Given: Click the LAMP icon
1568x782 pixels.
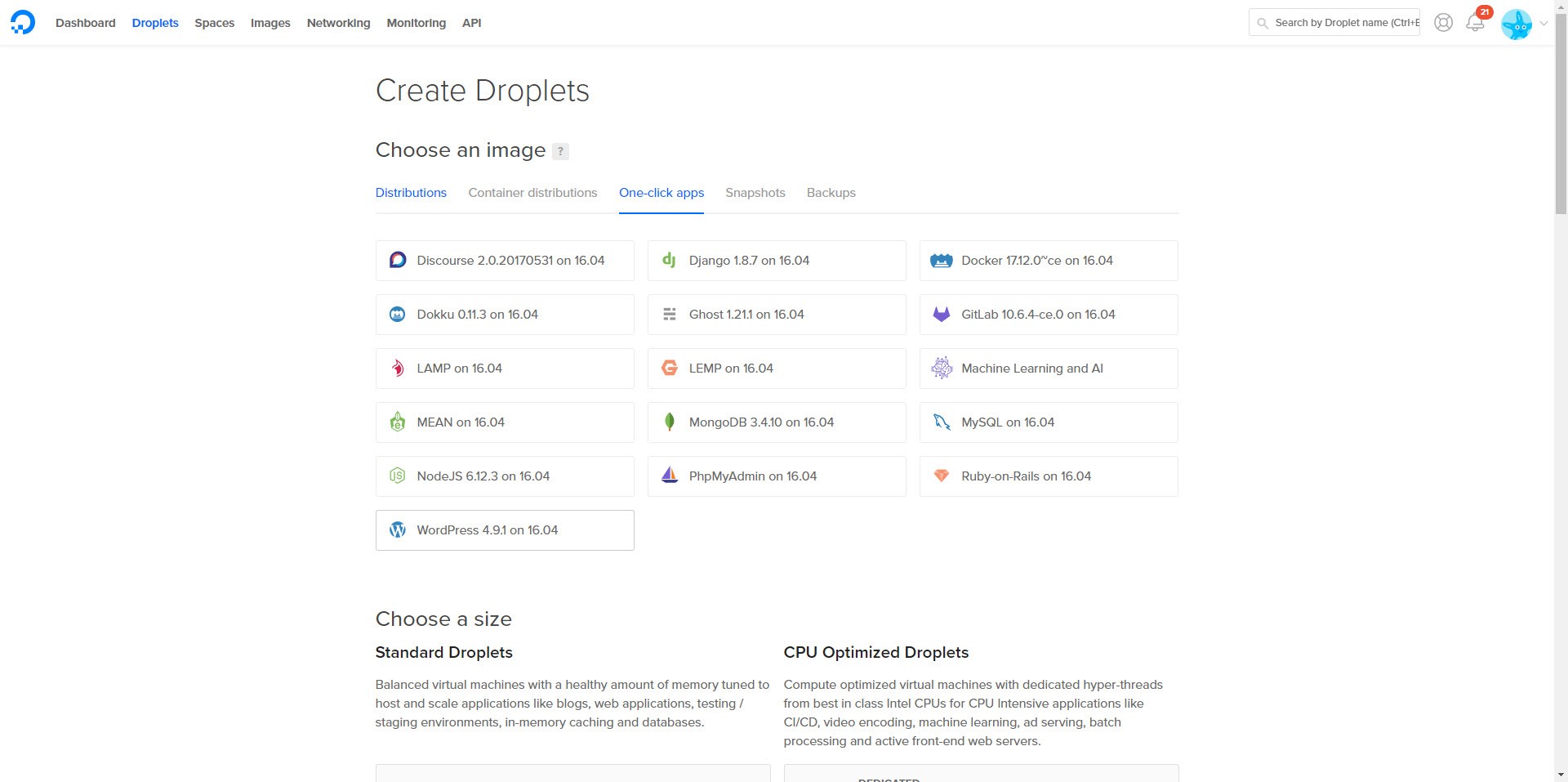Looking at the screenshot, I should coord(398,369).
